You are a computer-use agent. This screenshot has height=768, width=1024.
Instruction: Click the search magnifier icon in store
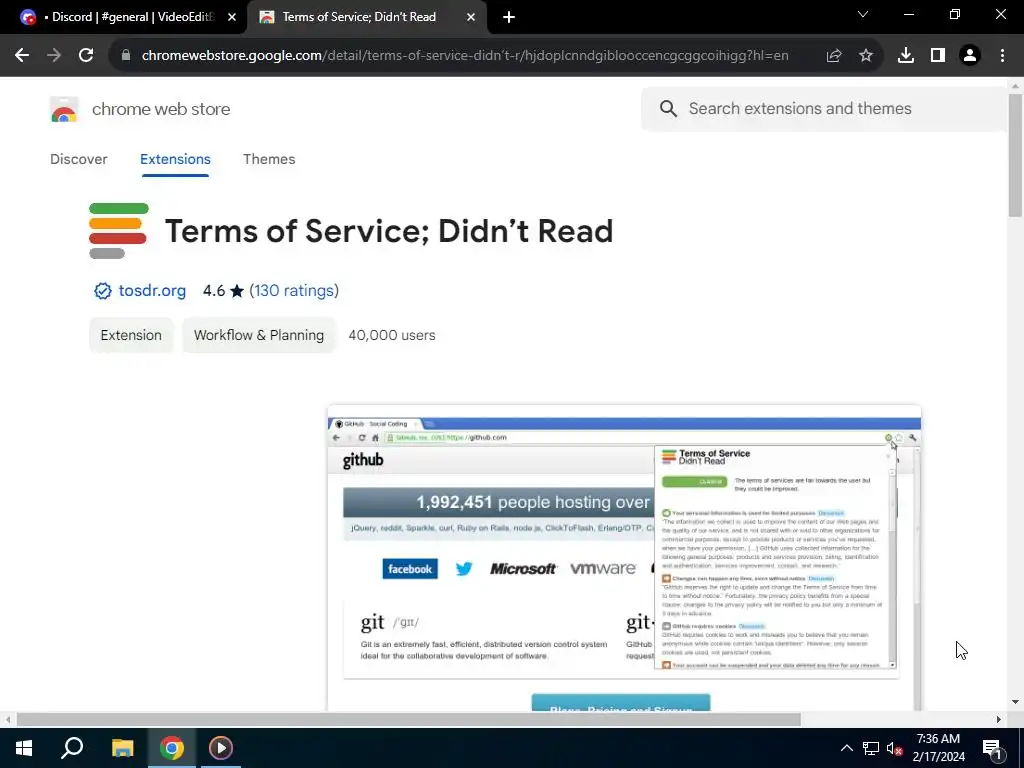coord(668,108)
